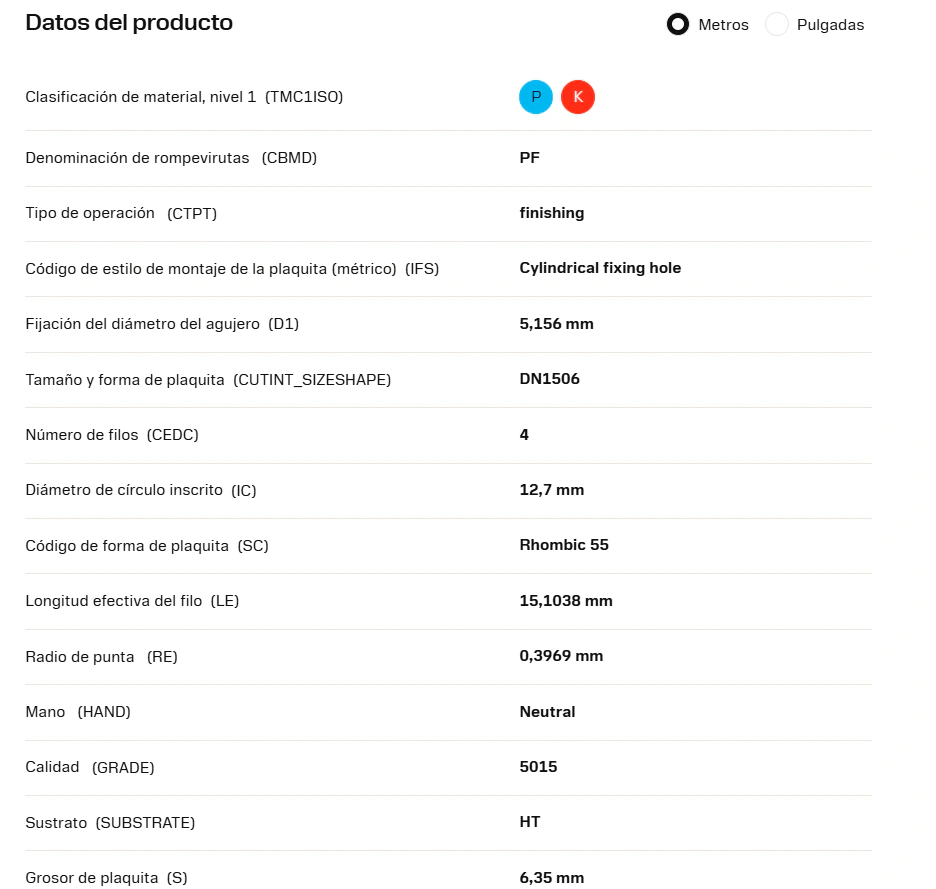Viewport: 936px width, 889px height.
Task: Click the blue P material icon
Action: tap(535, 97)
